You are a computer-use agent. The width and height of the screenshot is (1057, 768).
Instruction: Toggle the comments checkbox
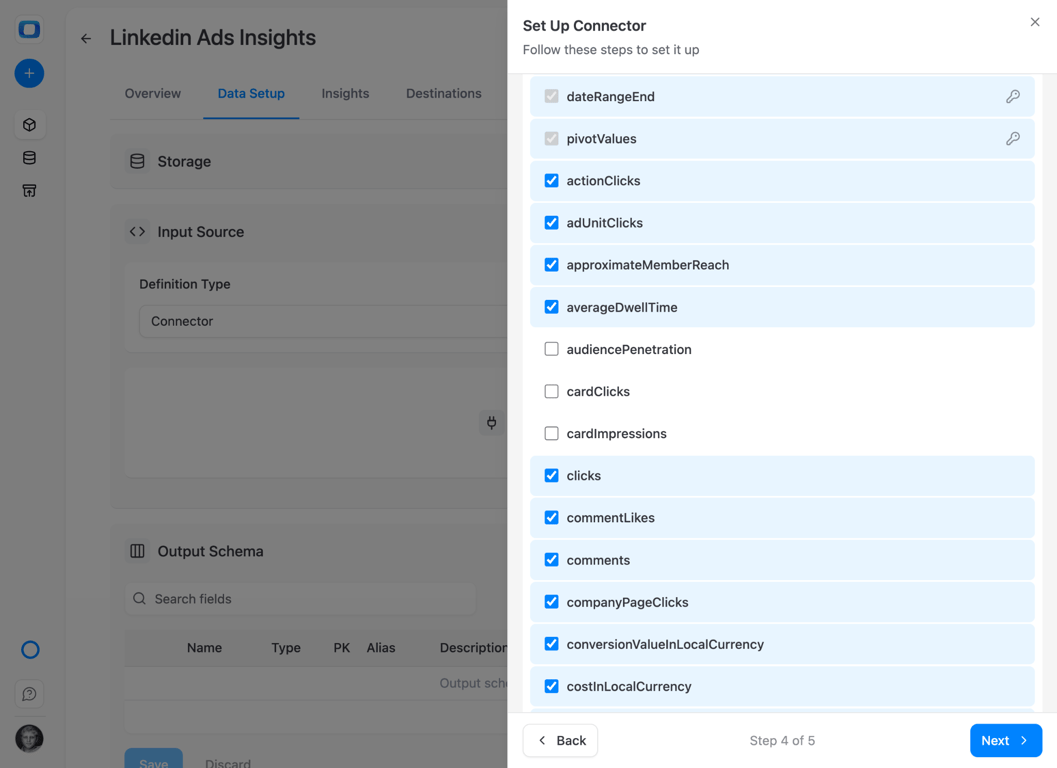[x=551, y=560]
